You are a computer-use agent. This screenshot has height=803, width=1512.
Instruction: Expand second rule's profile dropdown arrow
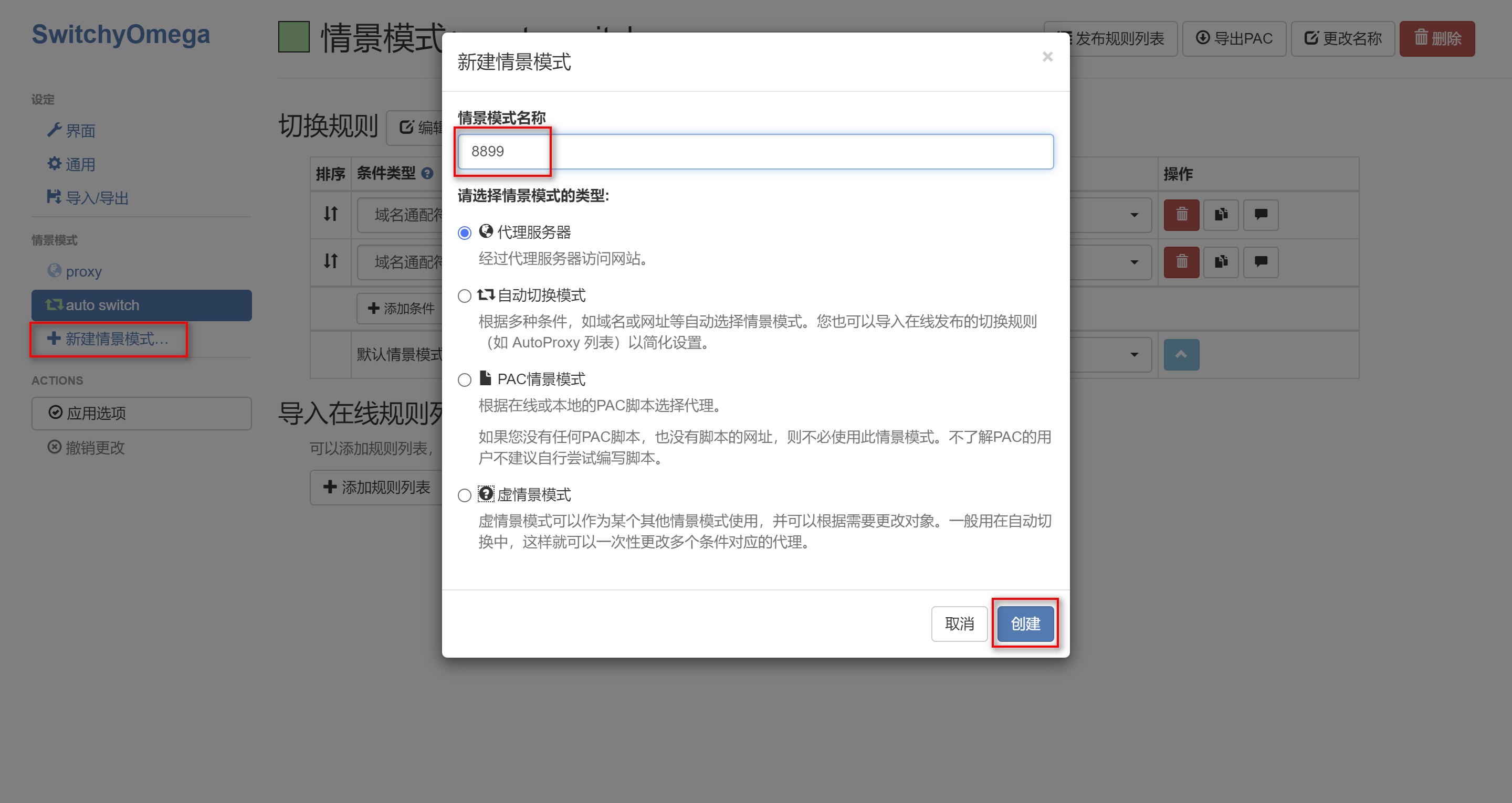(1134, 262)
